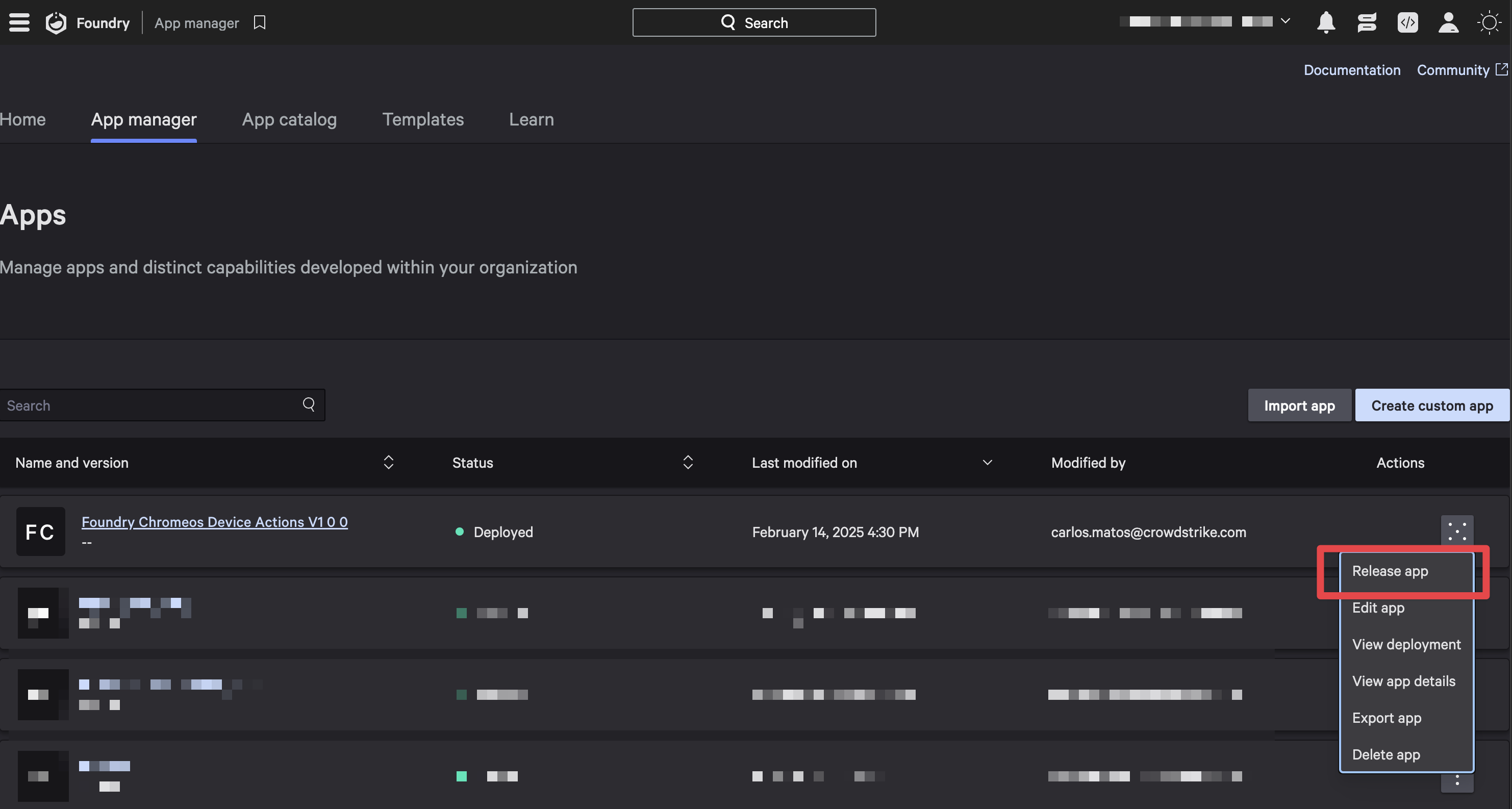Click the App manager breadcrumb text
Screen dimensions: 1512x809
pos(196,23)
